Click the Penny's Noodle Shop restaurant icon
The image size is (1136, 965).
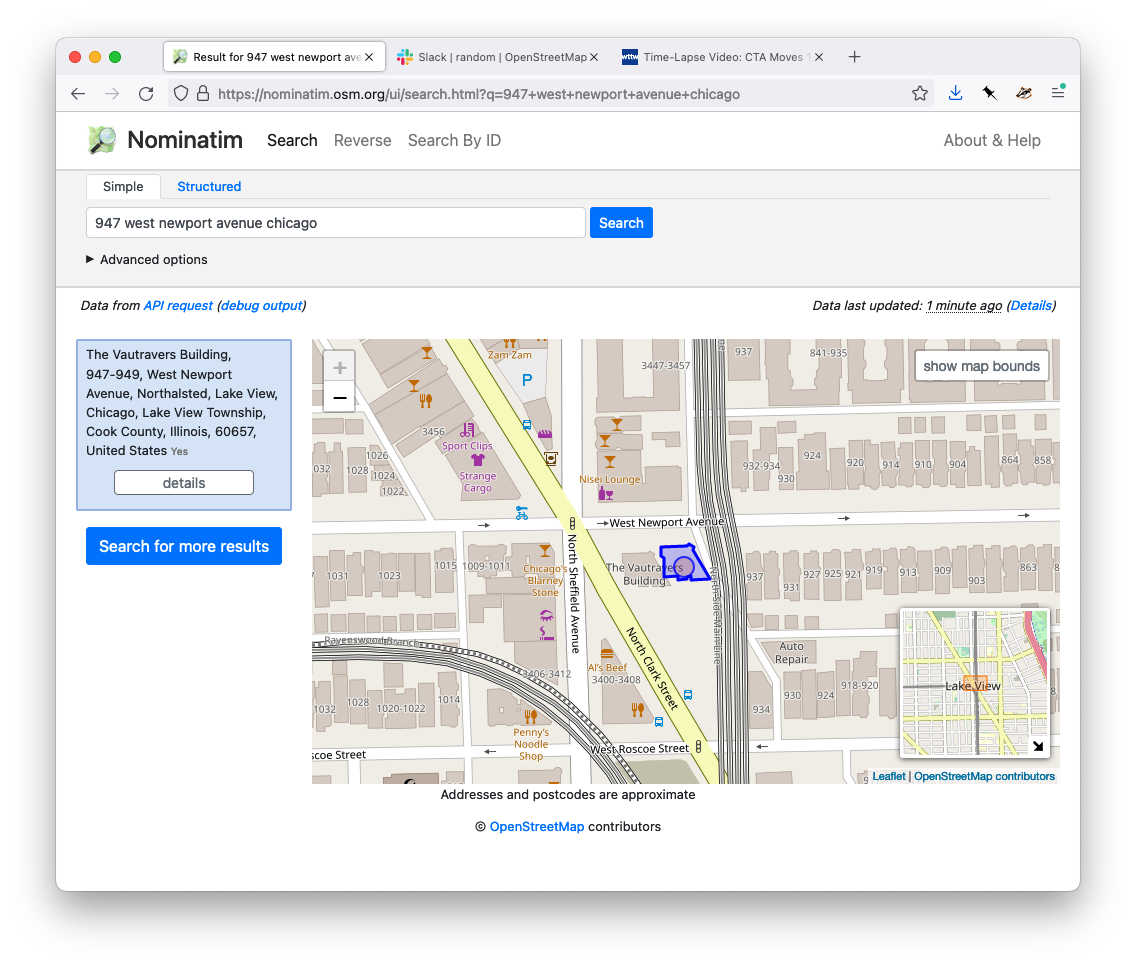[x=531, y=717]
